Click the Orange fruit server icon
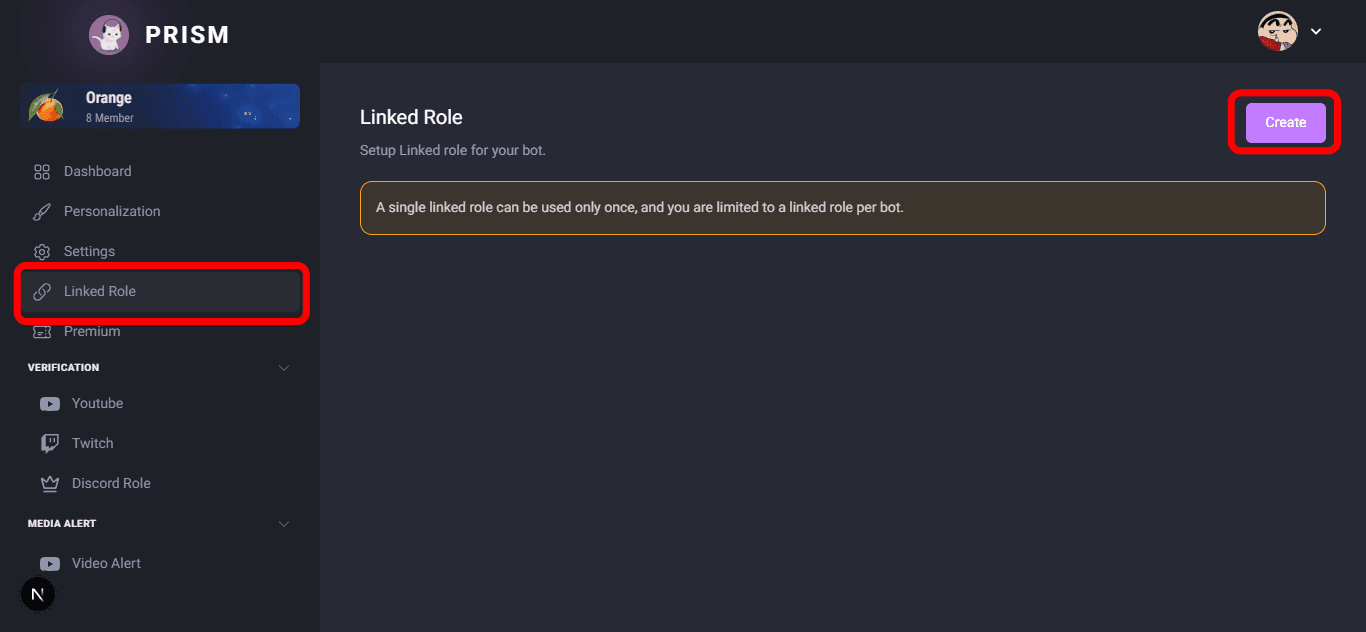This screenshot has width=1366, height=632. 46,107
